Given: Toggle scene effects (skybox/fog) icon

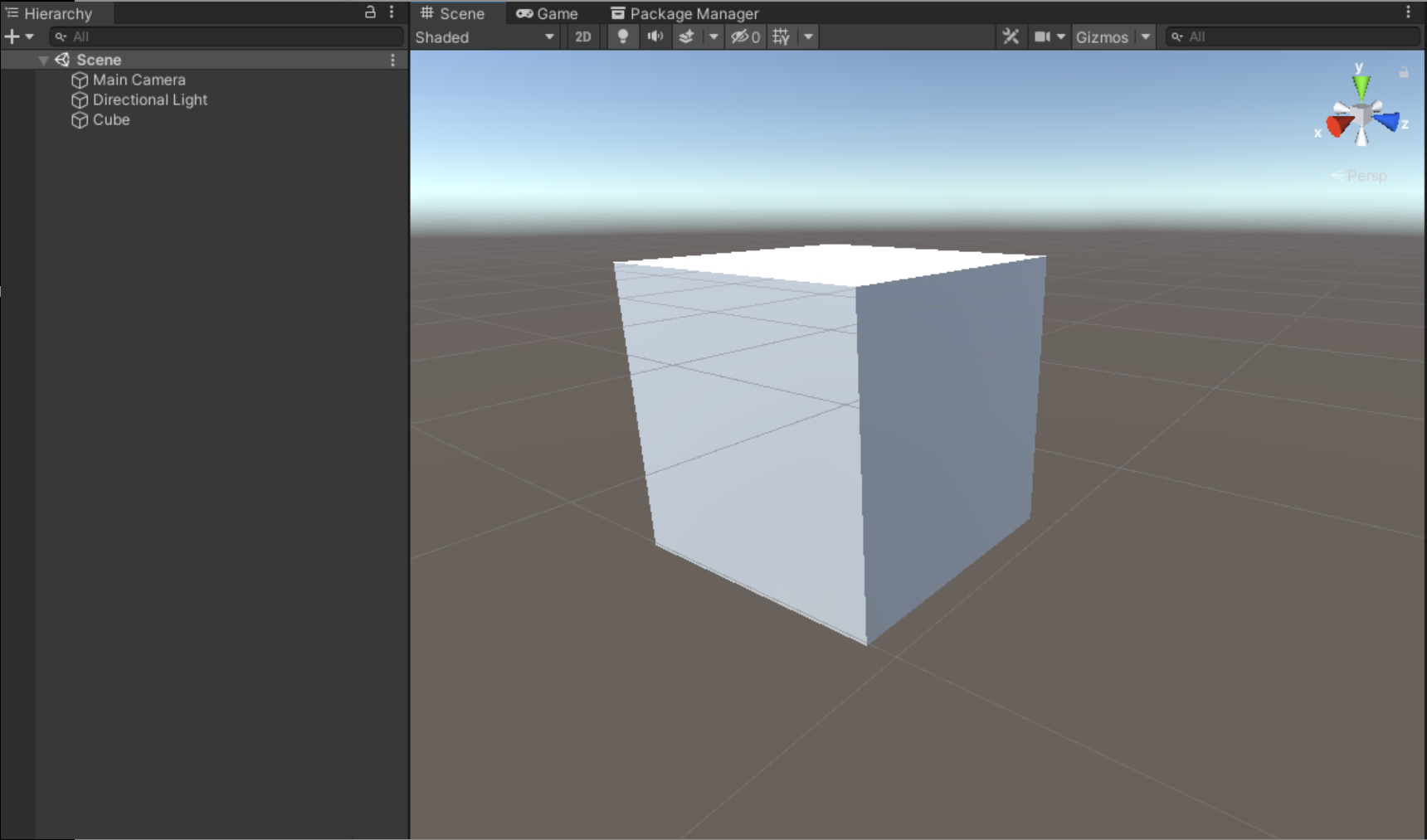Looking at the screenshot, I should point(687,36).
